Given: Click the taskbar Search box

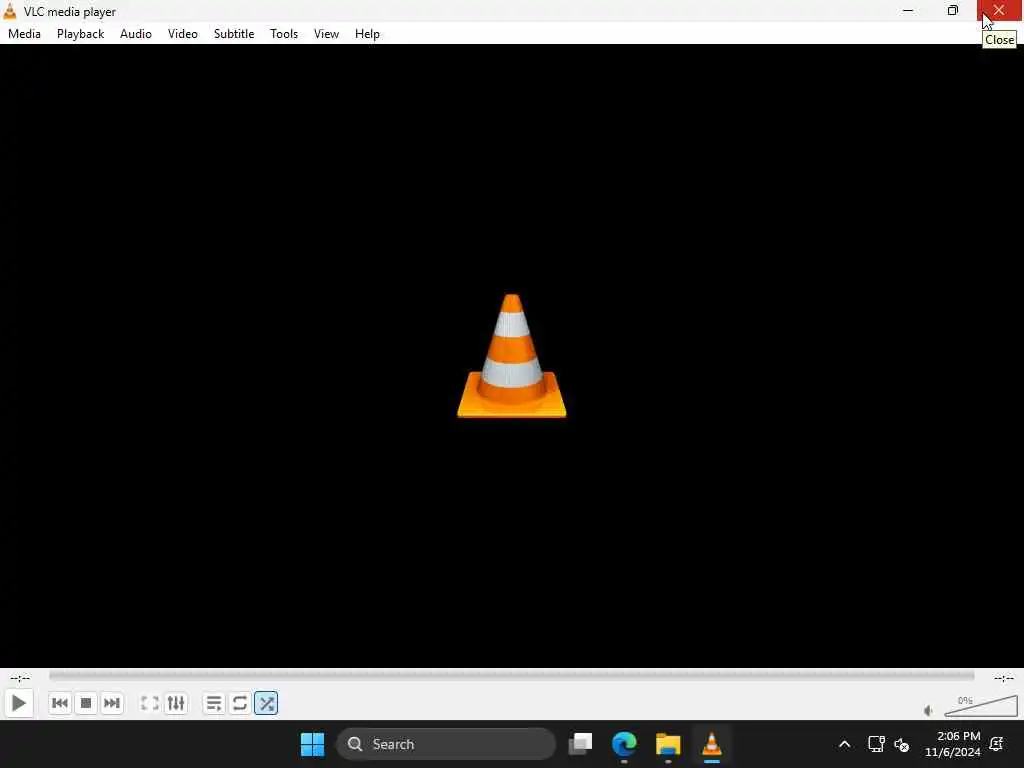Looking at the screenshot, I should [x=446, y=744].
